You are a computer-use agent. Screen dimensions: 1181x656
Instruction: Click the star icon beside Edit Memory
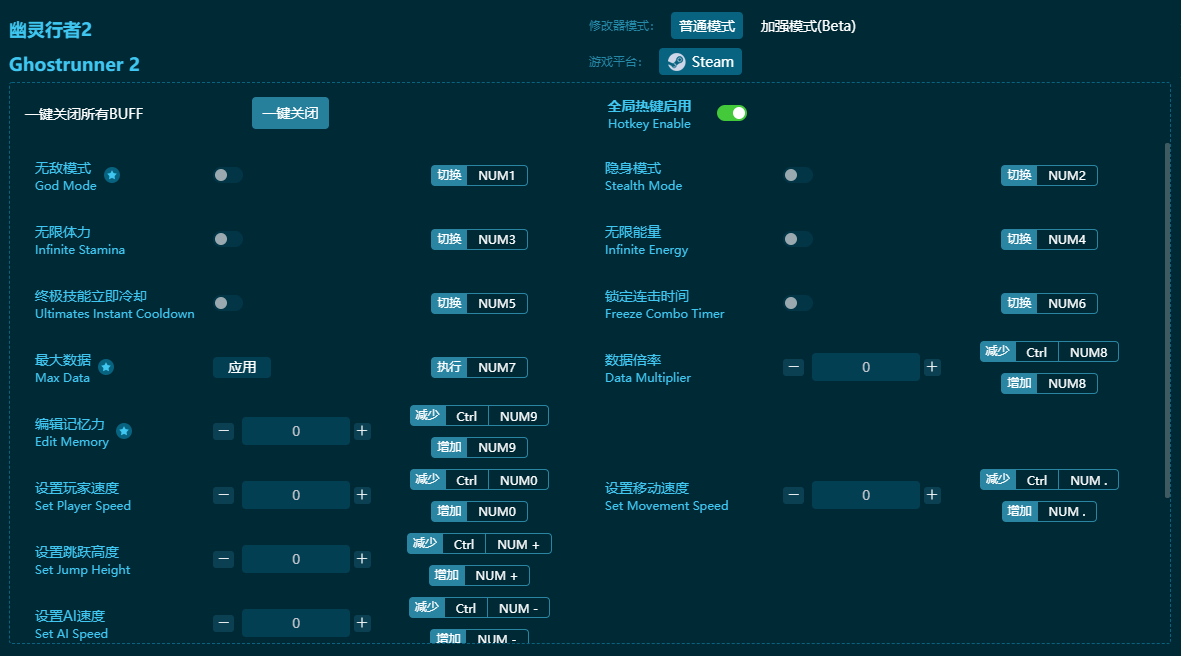tap(124, 431)
